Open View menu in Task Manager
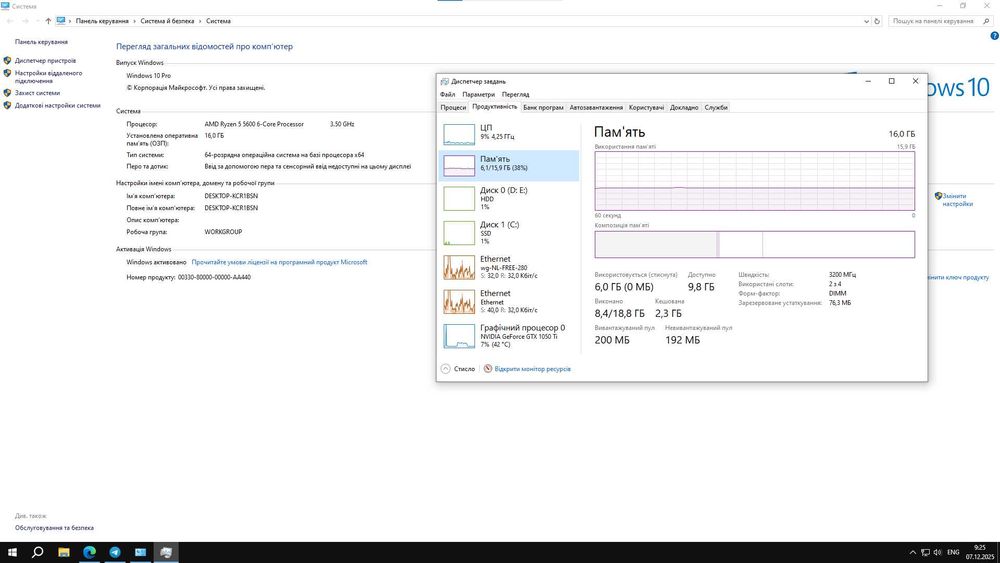 pyautogui.click(x=515, y=94)
